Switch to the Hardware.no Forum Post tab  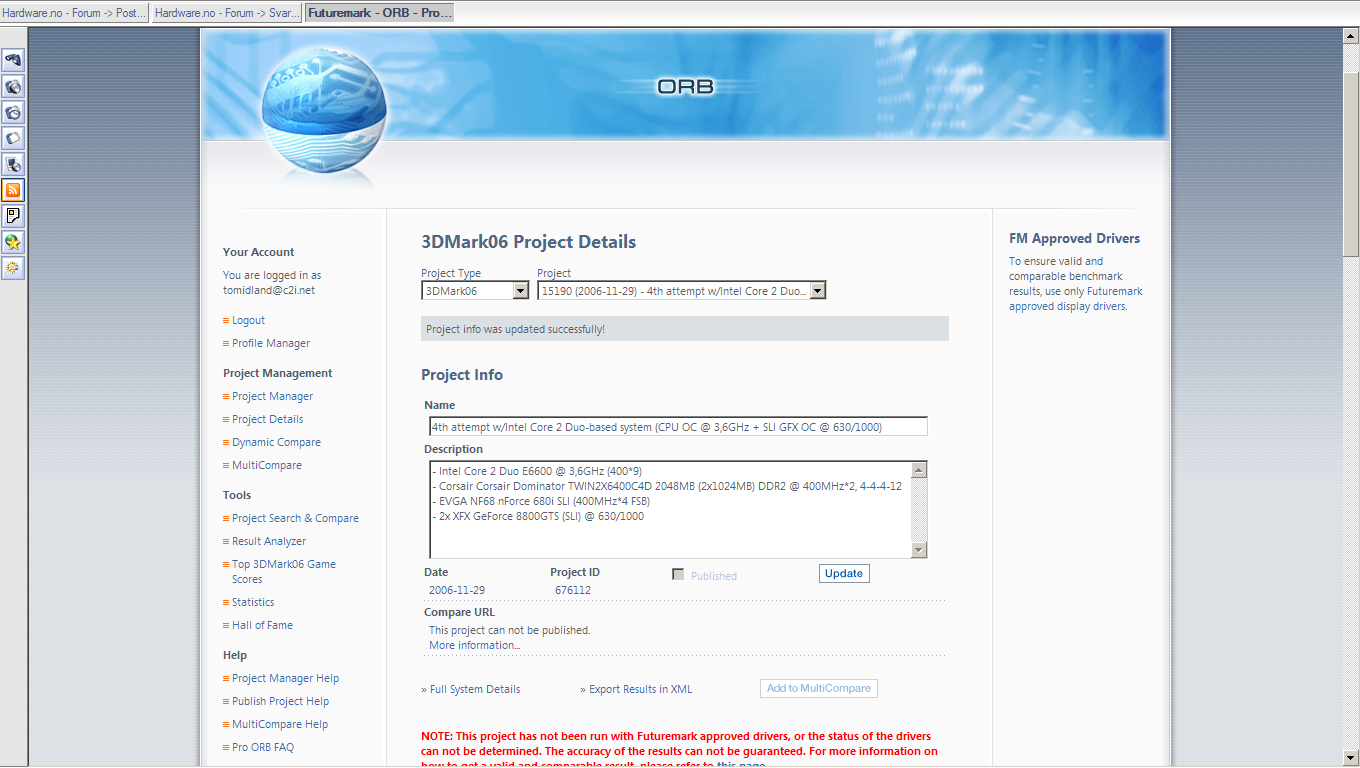tap(75, 13)
